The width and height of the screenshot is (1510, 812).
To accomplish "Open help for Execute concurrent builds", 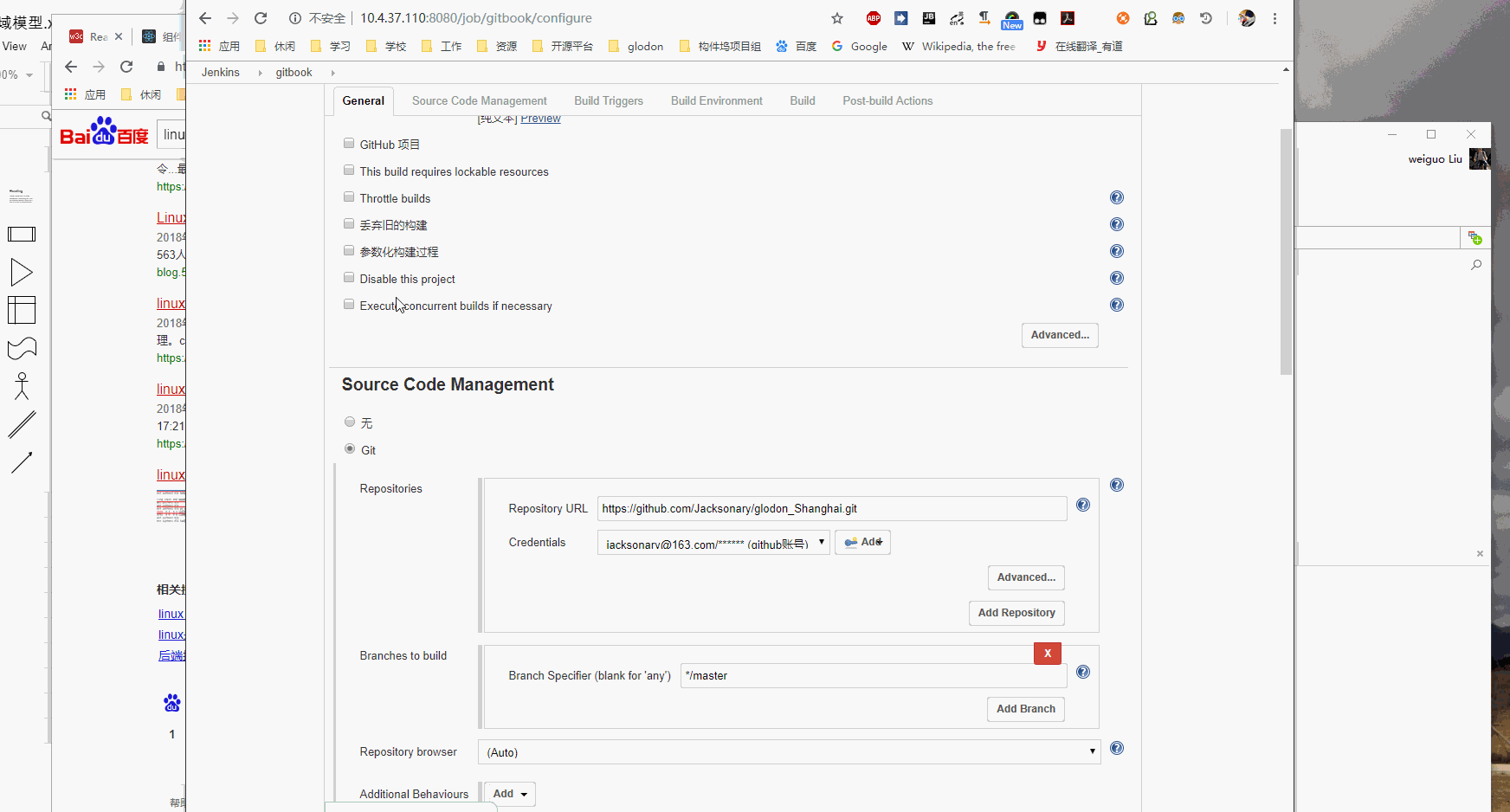I will [1117, 305].
